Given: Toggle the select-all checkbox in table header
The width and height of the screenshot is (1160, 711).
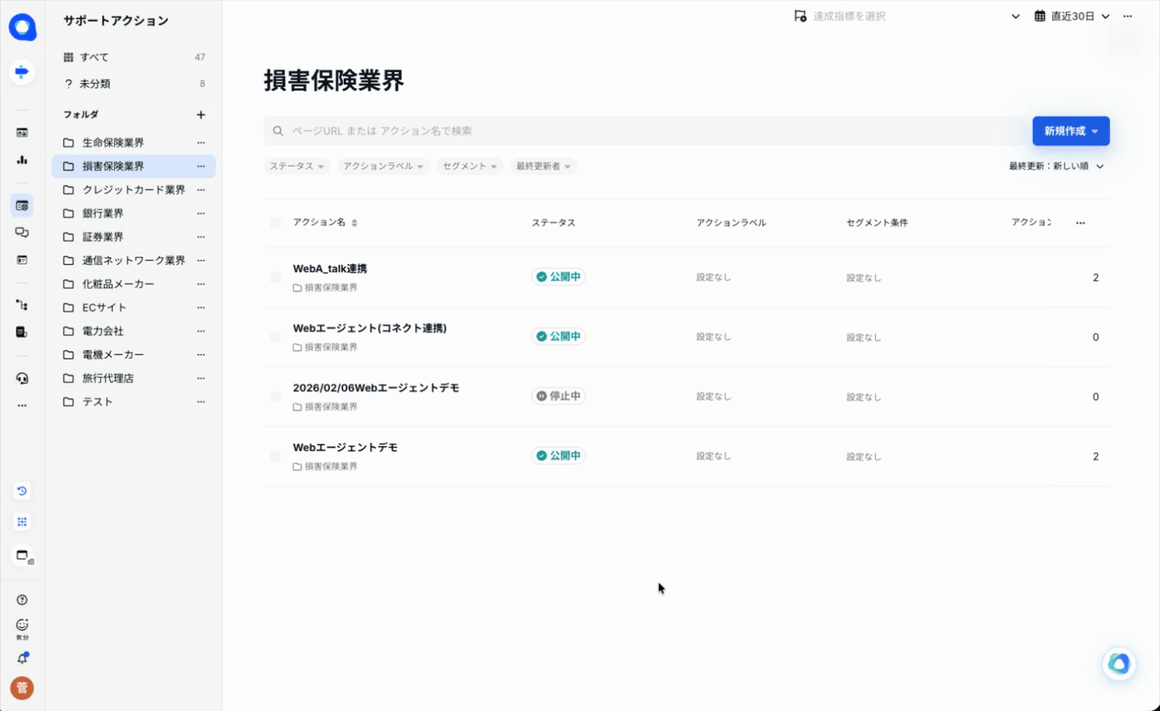Looking at the screenshot, I should click(x=275, y=223).
